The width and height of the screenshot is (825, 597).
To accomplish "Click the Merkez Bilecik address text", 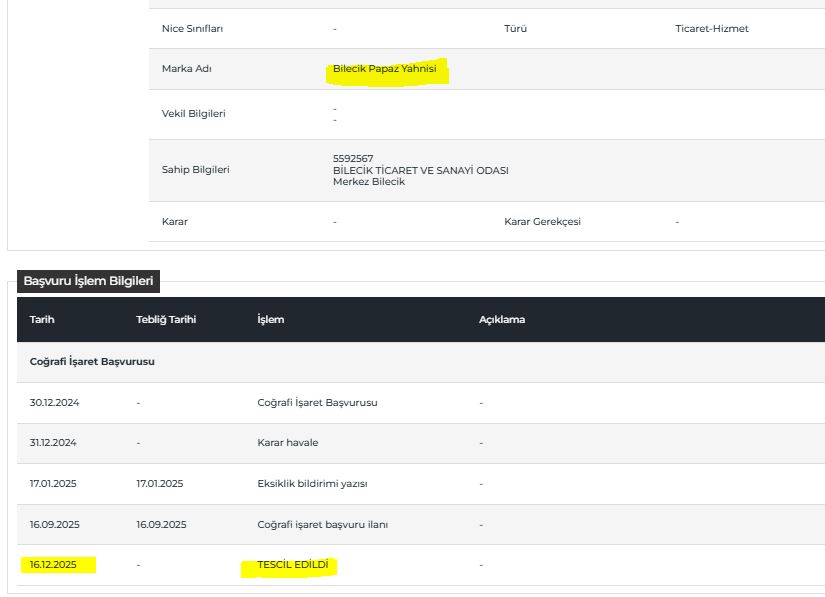I will (368, 182).
